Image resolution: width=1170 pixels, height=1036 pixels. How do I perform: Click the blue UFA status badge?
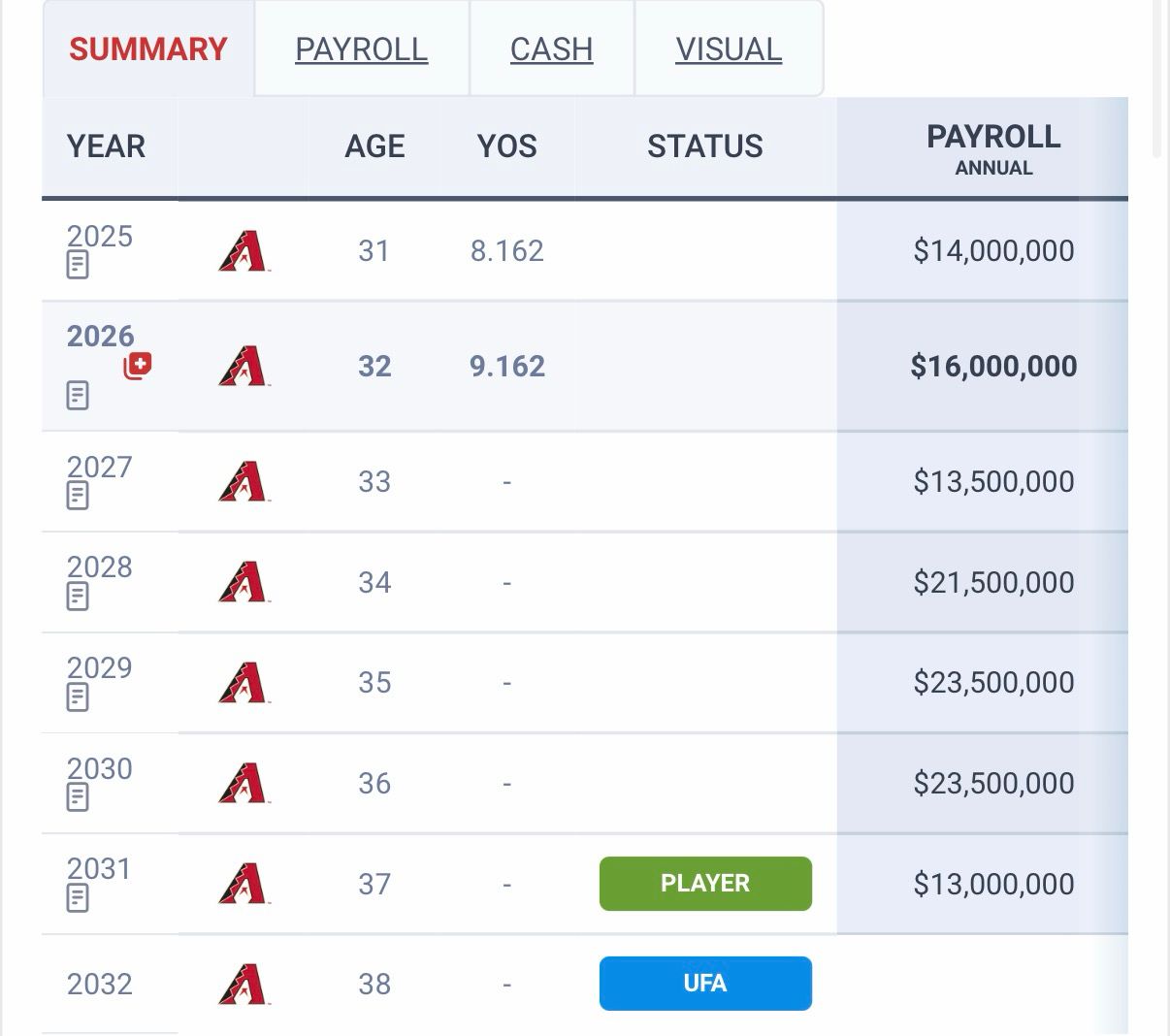(x=705, y=984)
